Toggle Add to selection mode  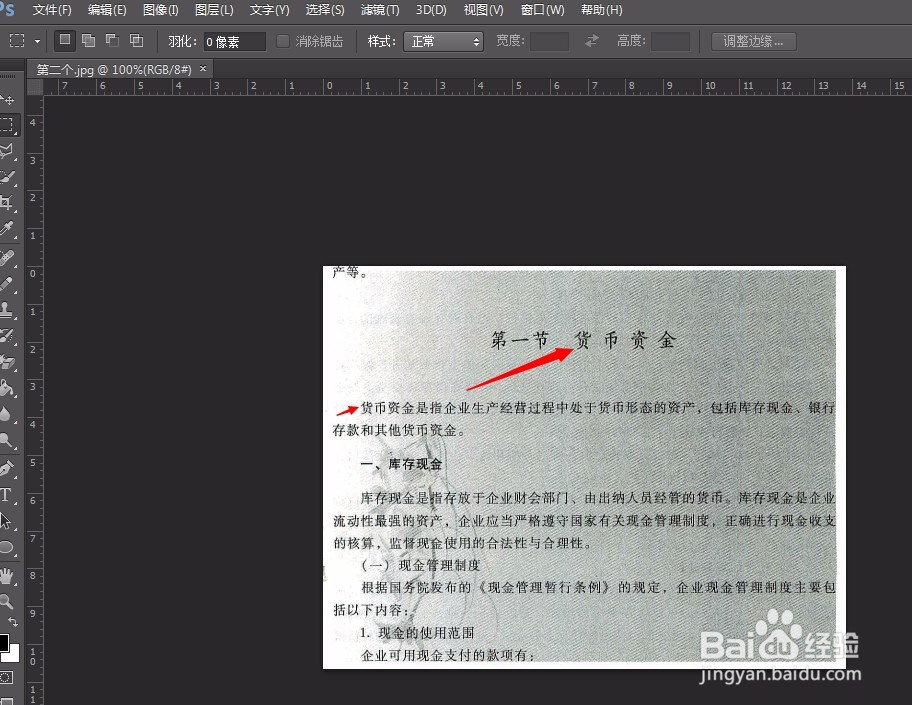tap(89, 39)
